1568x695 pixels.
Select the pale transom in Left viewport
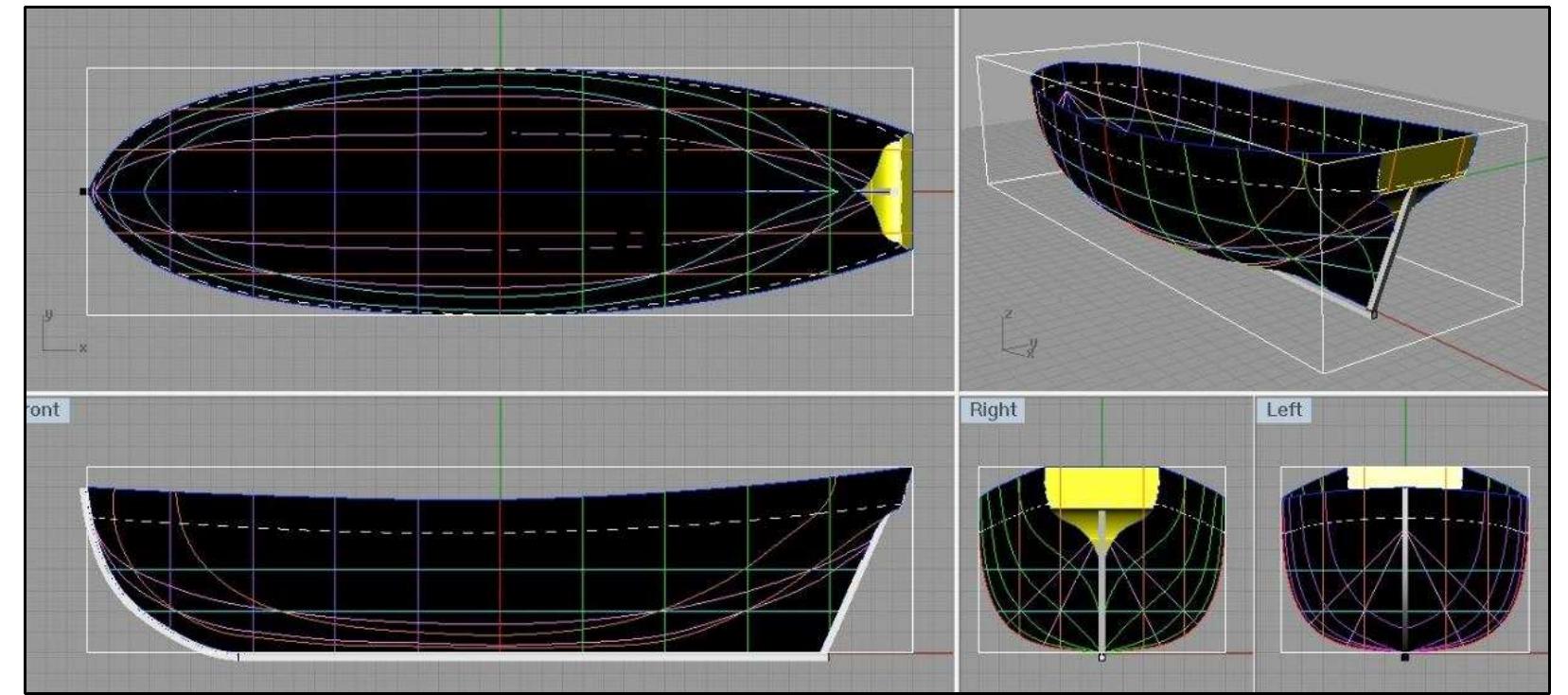(1404, 477)
